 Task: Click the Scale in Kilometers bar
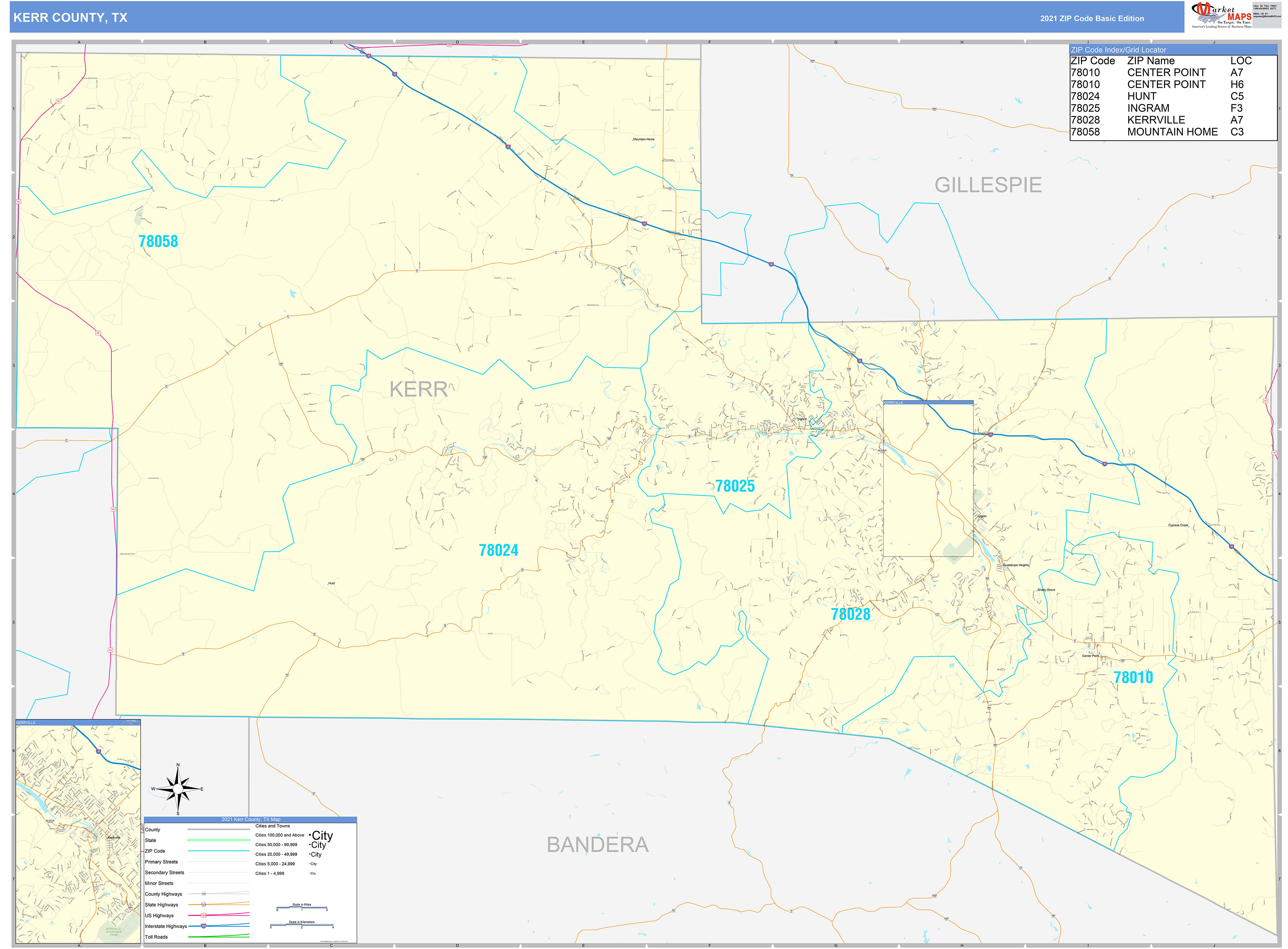click(301, 925)
